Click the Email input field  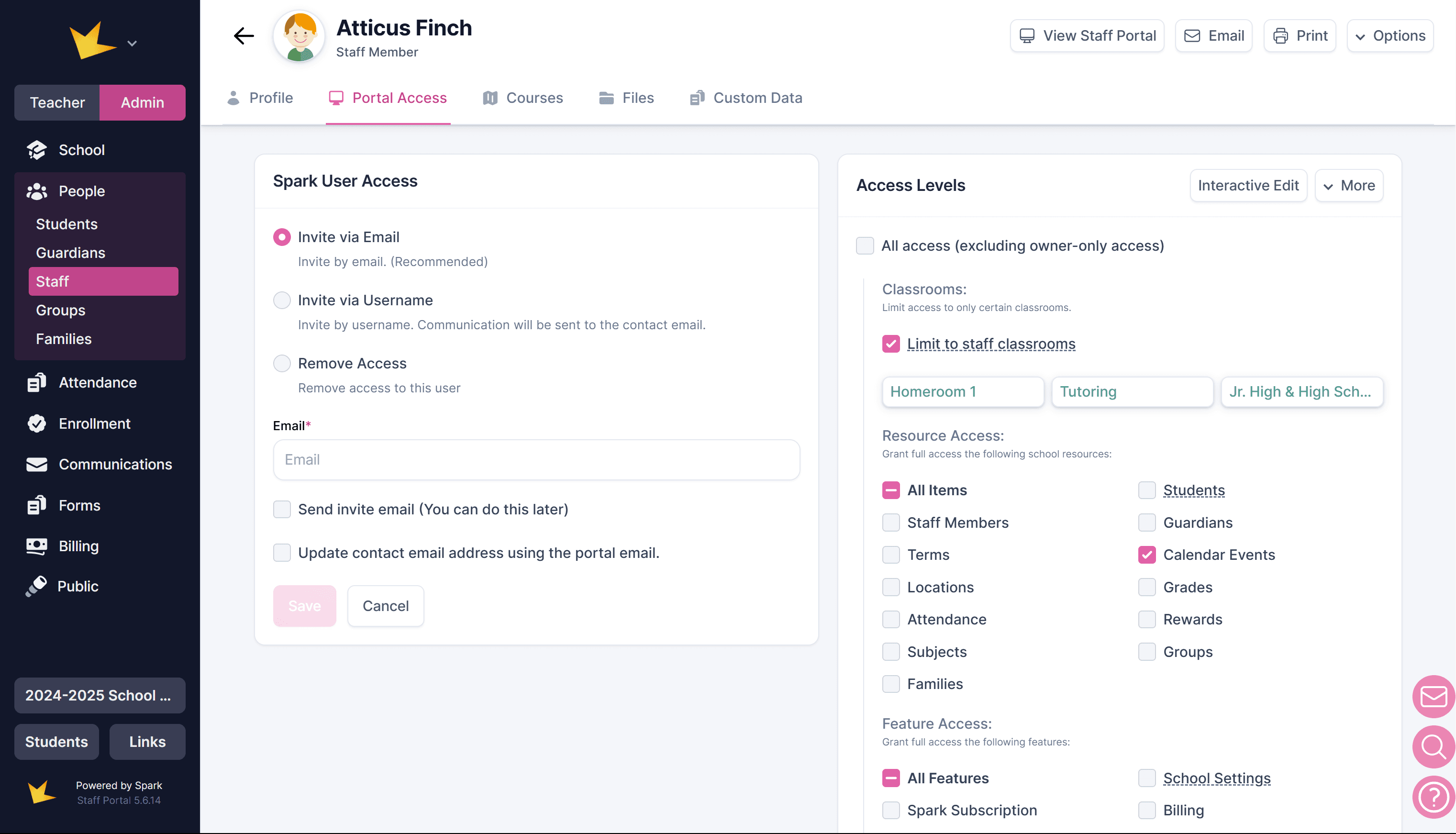536,459
